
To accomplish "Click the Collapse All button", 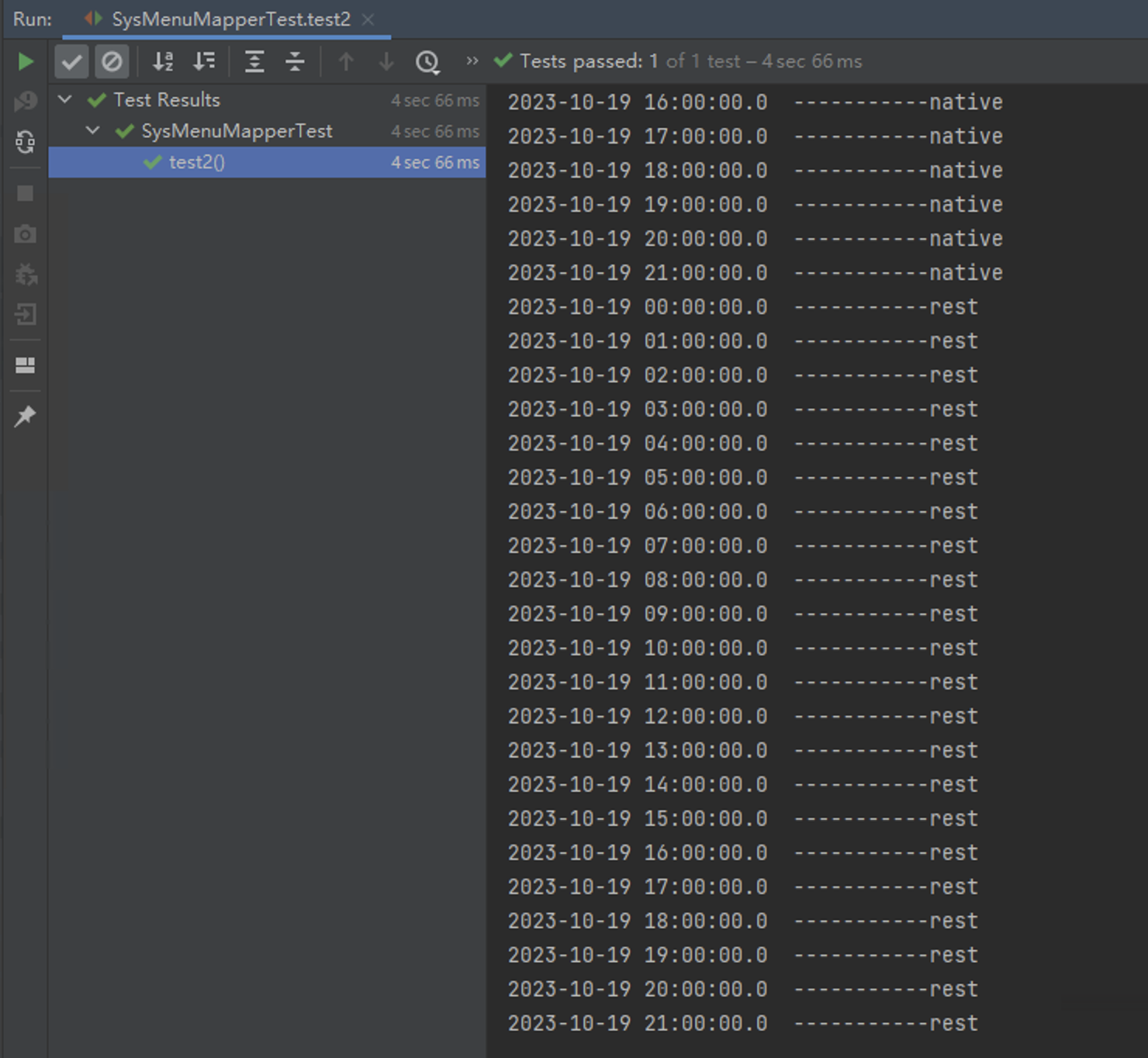I will point(295,61).
